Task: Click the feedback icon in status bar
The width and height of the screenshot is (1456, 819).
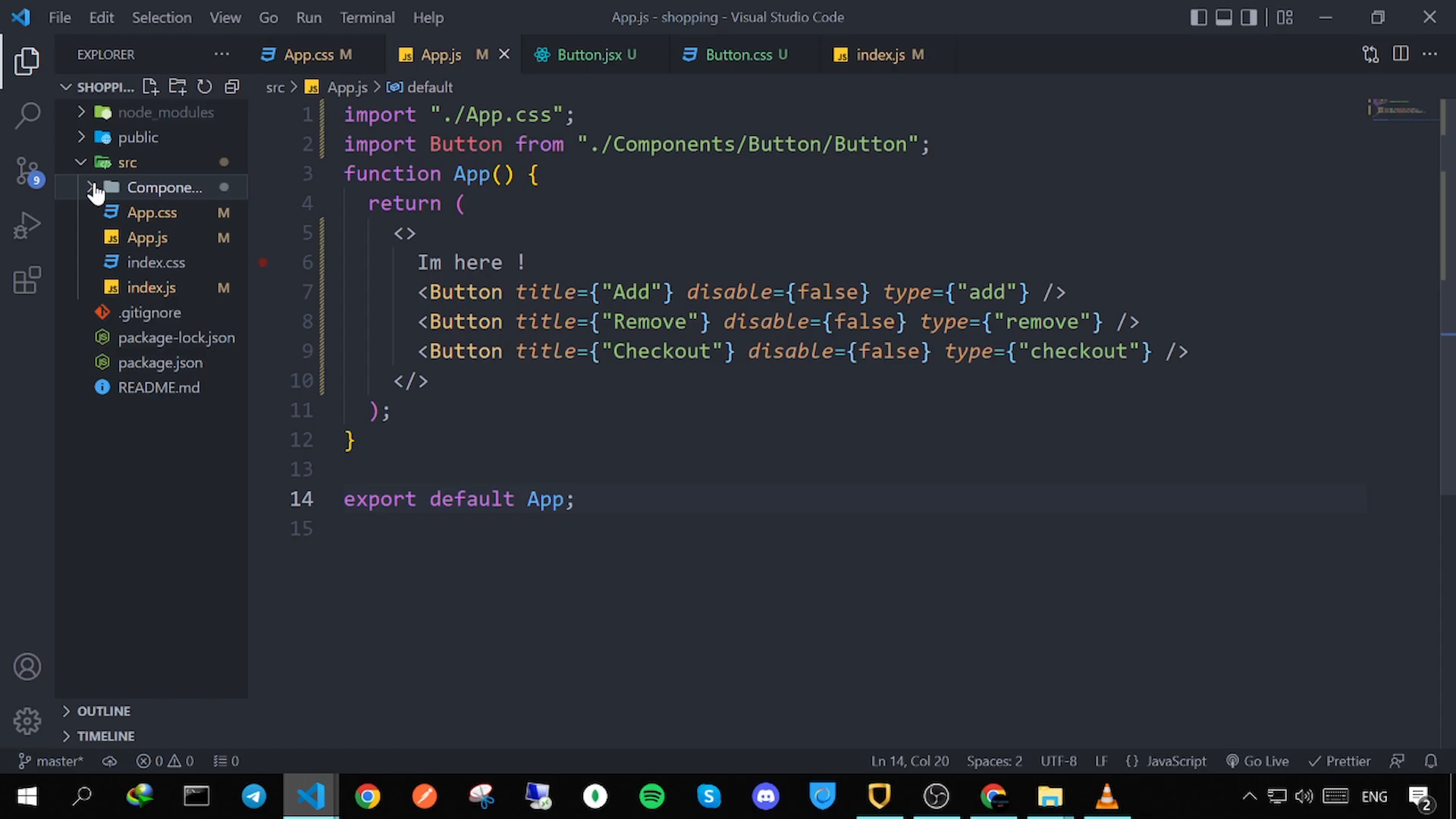Action: [x=1397, y=761]
